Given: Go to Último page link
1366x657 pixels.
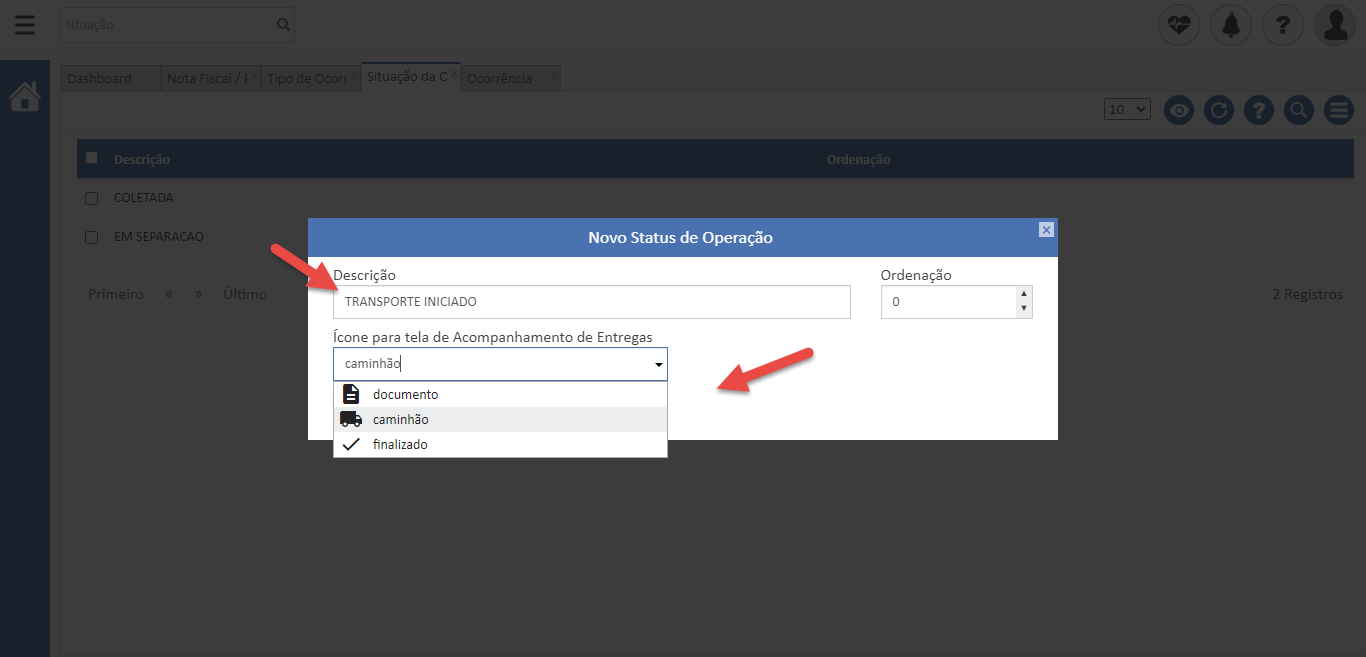Looking at the screenshot, I should (245, 294).
